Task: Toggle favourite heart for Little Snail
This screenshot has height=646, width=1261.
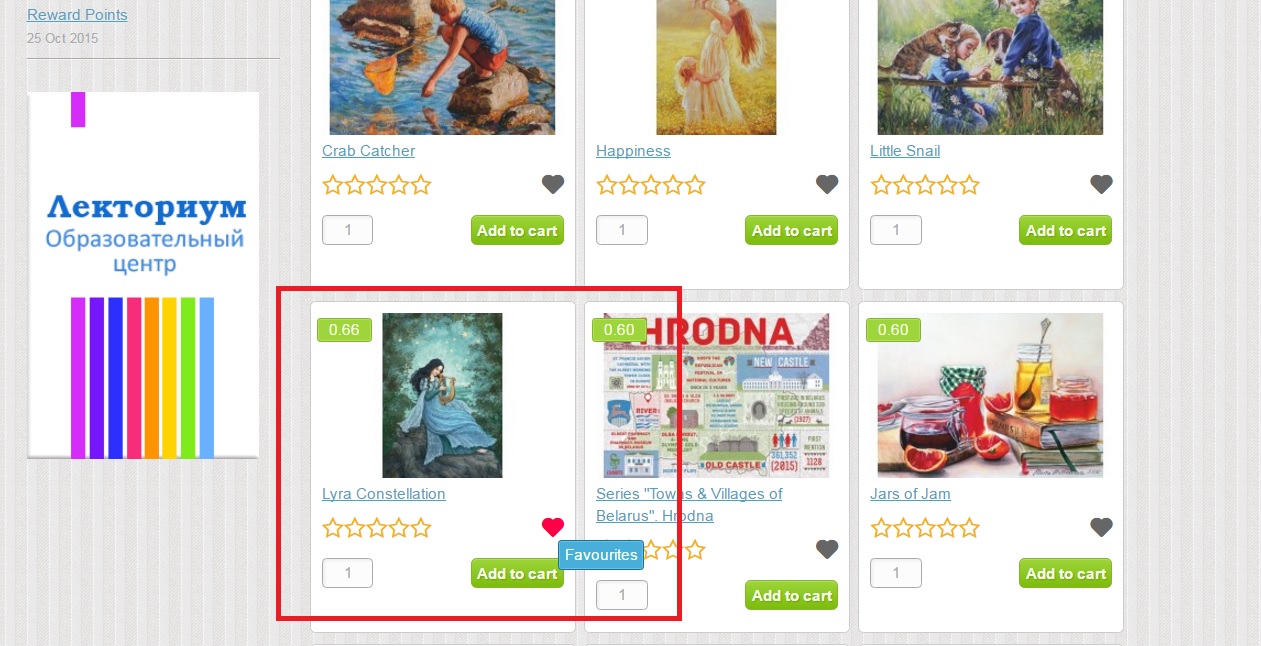Action: [1101, 184]
